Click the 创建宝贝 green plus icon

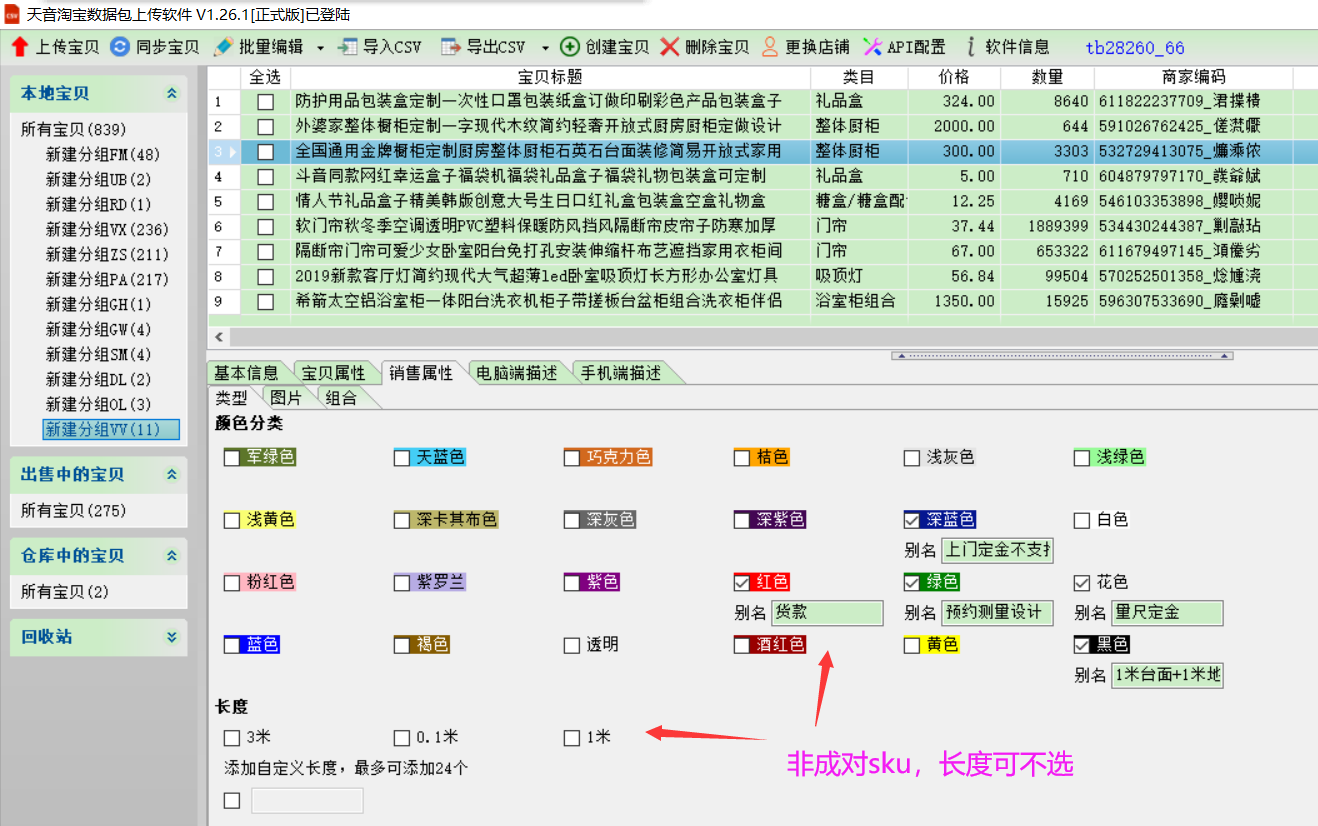[570, 47]
